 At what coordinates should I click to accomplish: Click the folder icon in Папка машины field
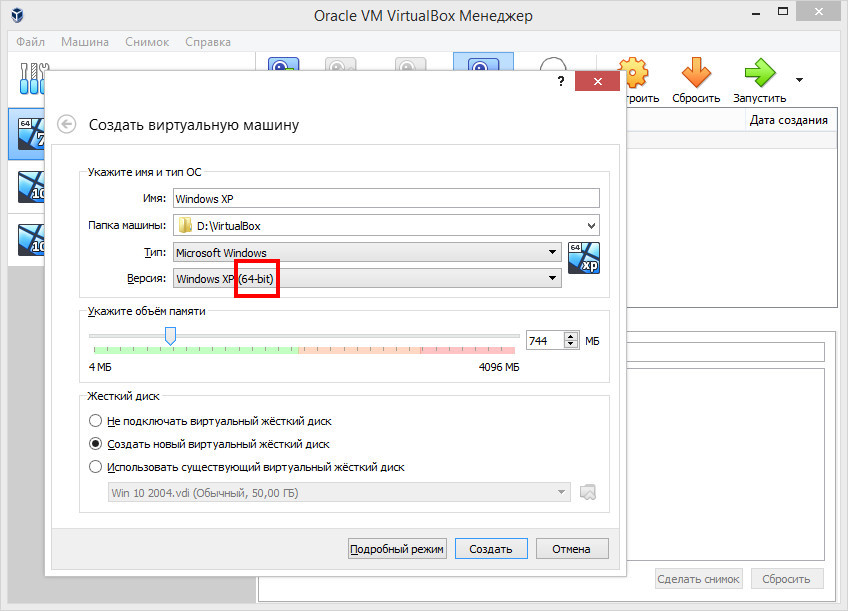click(185, 225)
